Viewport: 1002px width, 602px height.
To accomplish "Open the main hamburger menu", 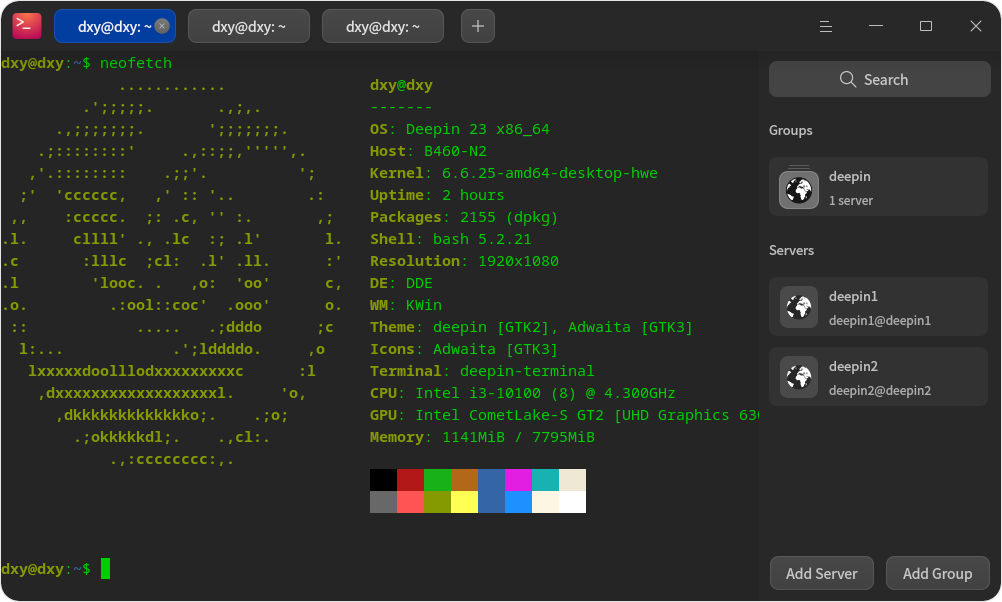I will [x=826, y=26].
